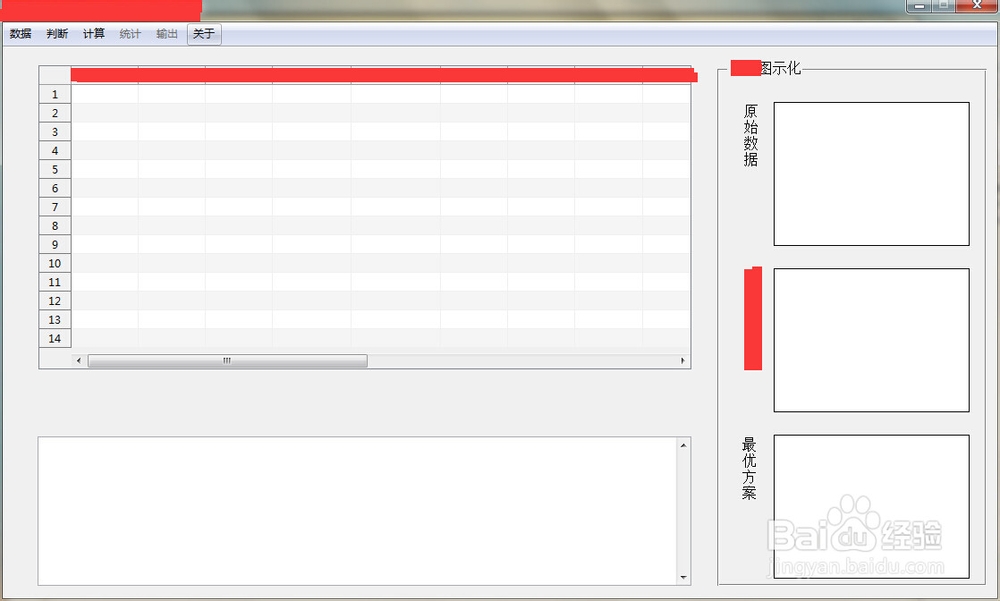Select table row header 2
Viewport: 1000px width, 601px height.
tap(55, 113)
